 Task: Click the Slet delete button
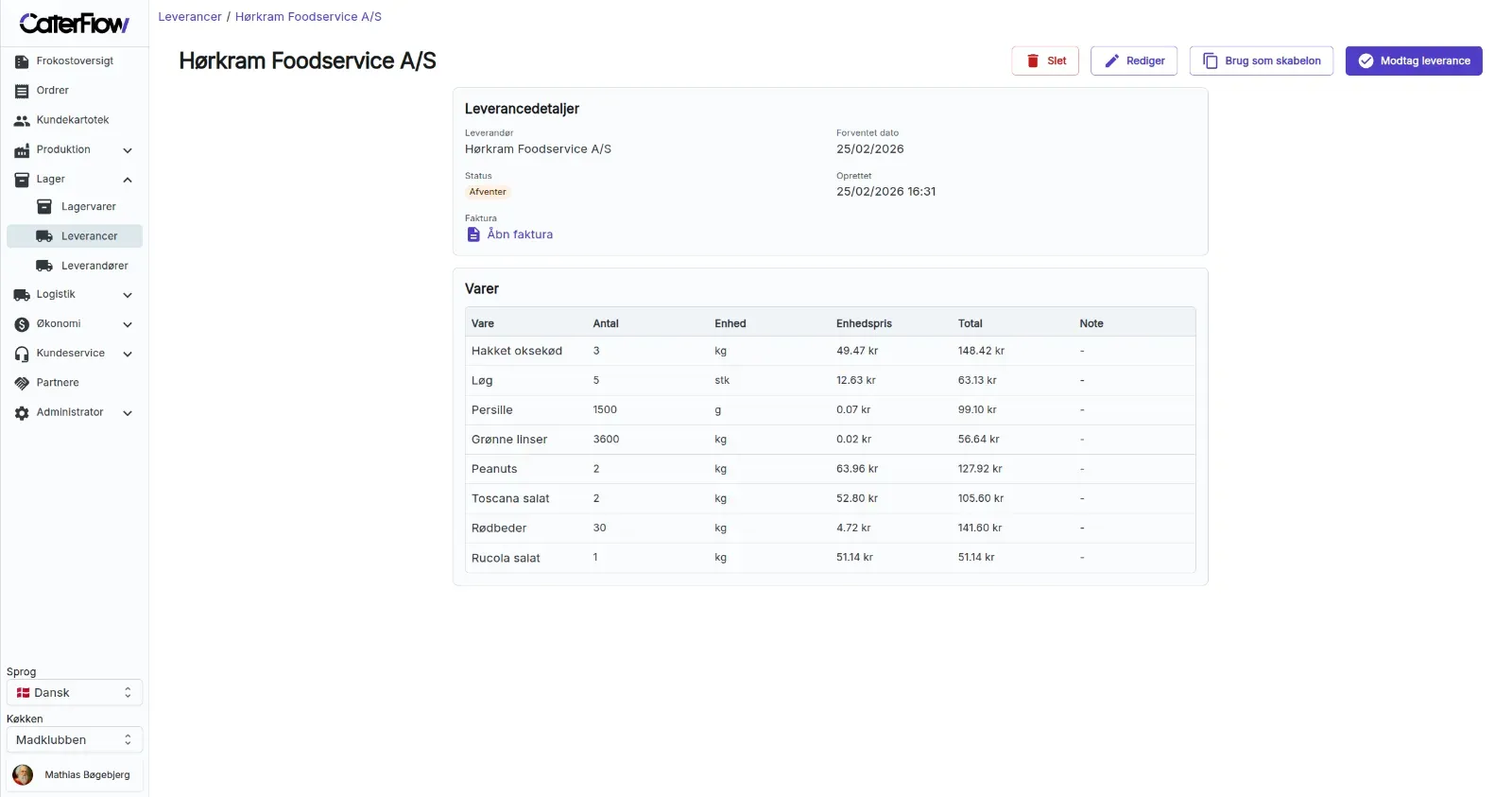pos(1045,61)
